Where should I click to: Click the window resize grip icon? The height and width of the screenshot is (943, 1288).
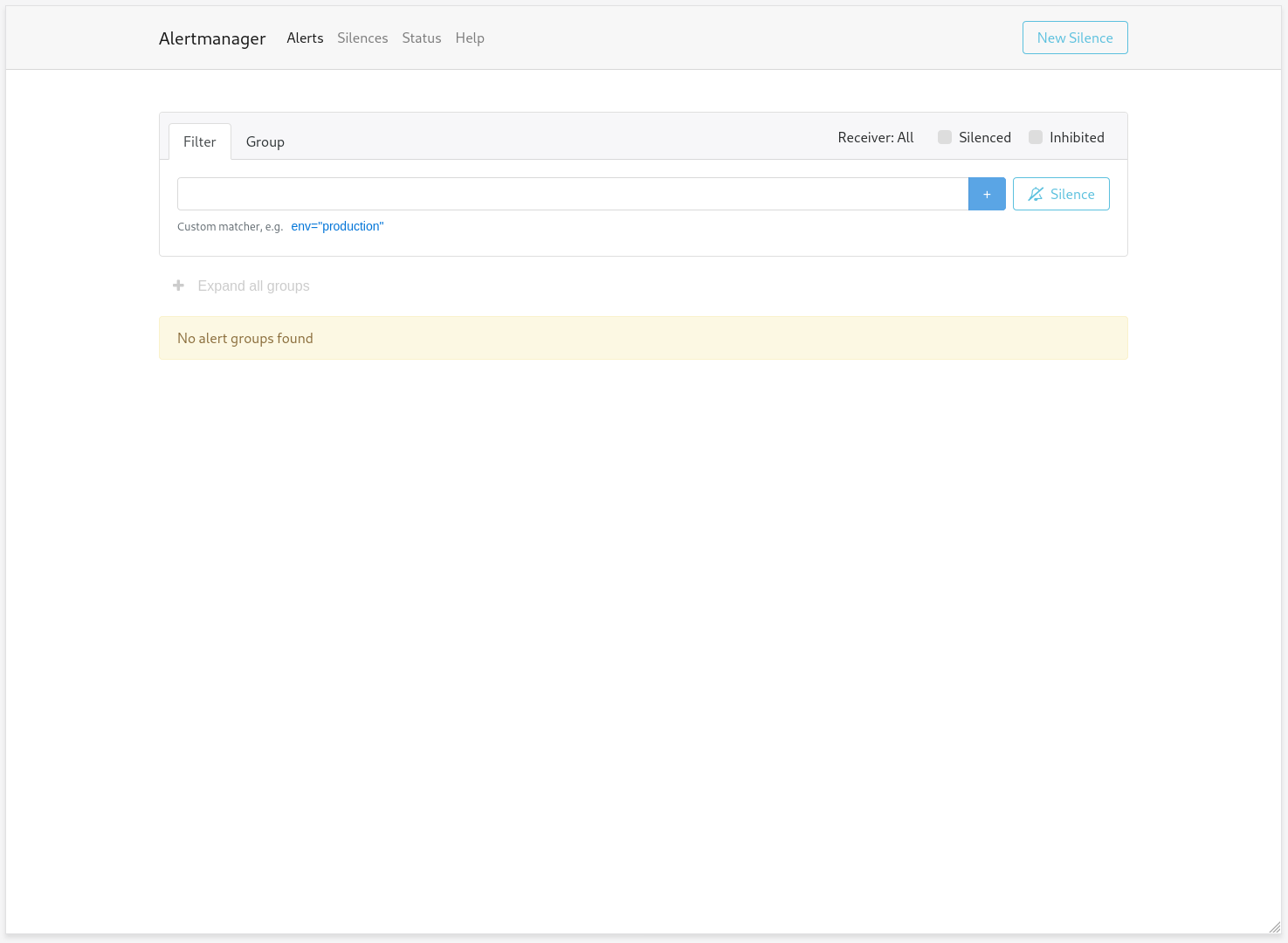tap(1274, 926)
